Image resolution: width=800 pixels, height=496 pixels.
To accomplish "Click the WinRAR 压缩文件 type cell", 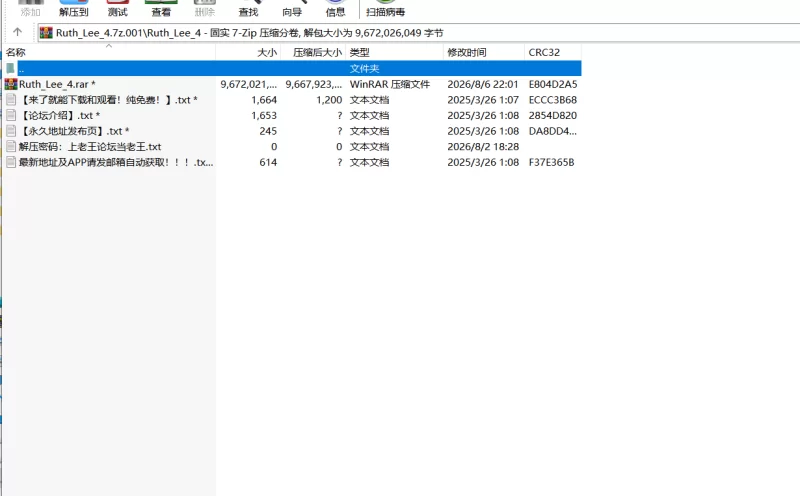I will pos(390,84).
